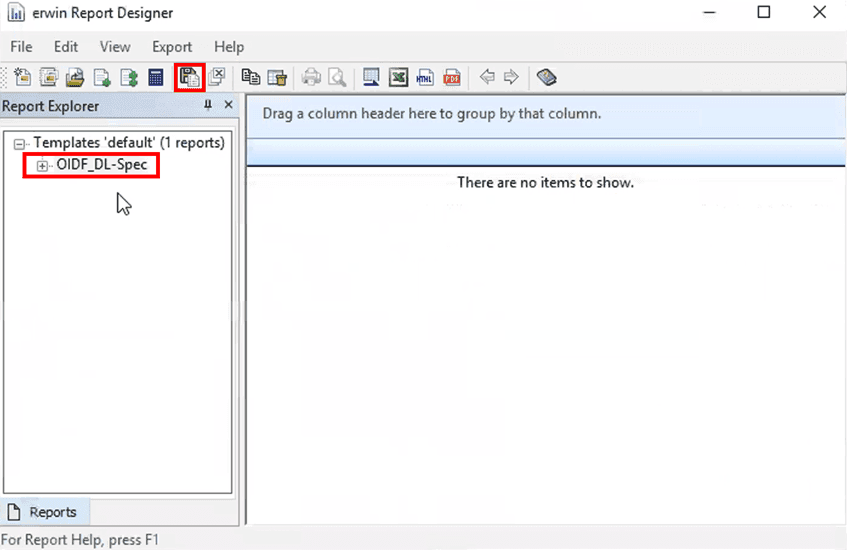Click the page with green plus icon
Viewport: 847px width, 550px height.
tap(102, 77)
